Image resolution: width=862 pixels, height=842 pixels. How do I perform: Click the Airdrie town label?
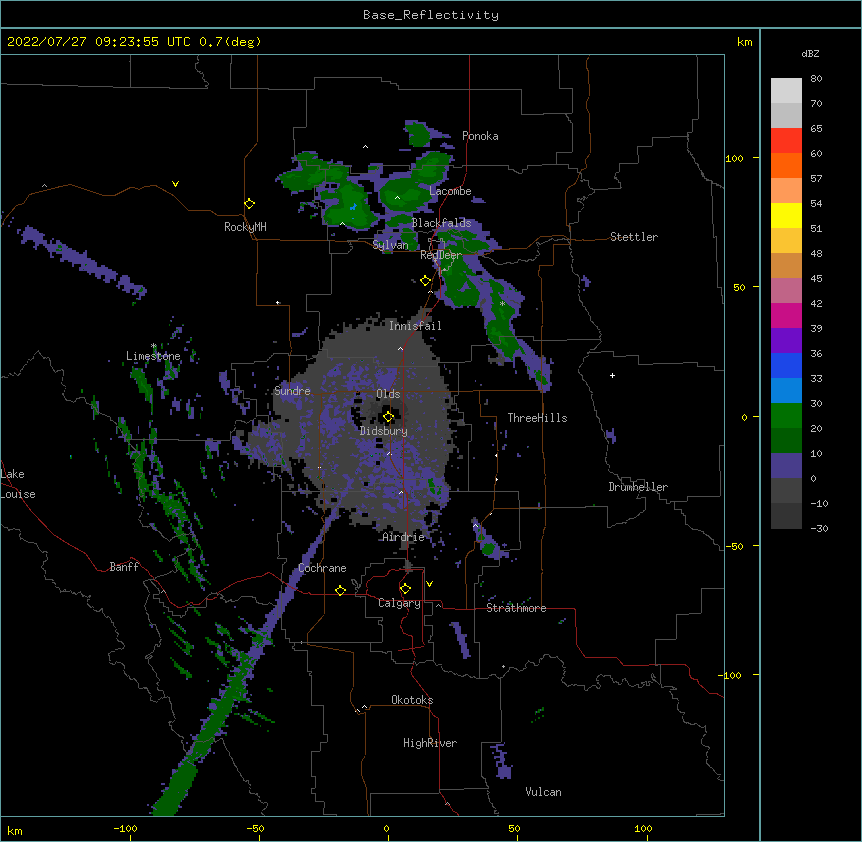[x=404, y=537]
